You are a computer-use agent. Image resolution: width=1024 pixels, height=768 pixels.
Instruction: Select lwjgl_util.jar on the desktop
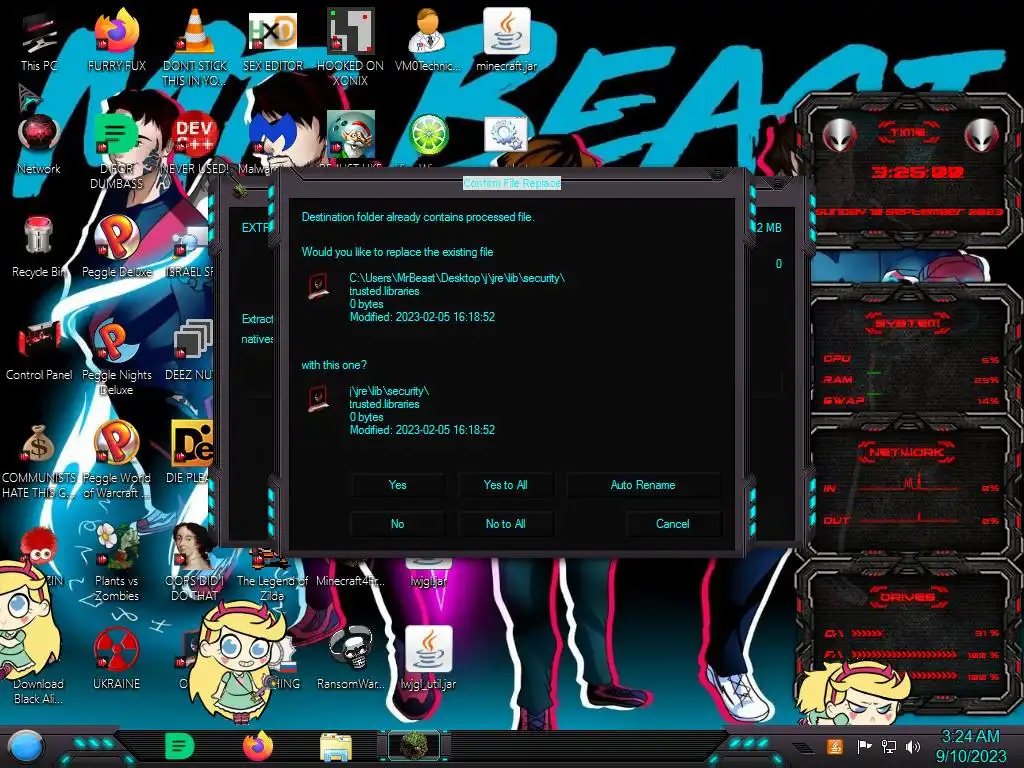coord(428,658)
